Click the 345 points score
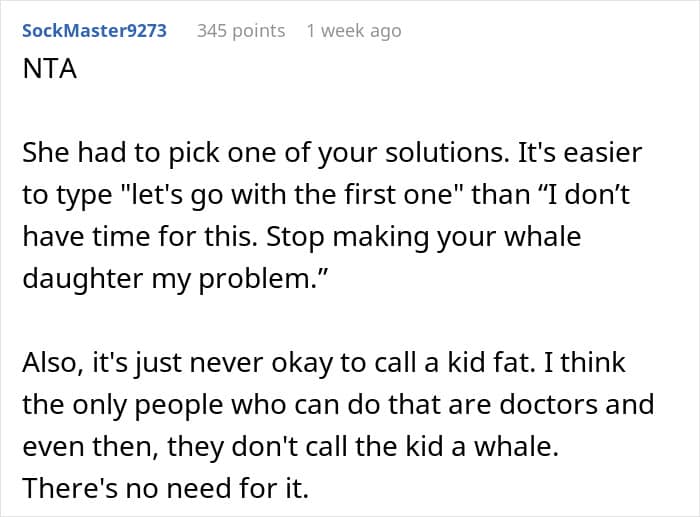This screenshot has height=517, width=700. pyautogui.click(x=240, y=31)
